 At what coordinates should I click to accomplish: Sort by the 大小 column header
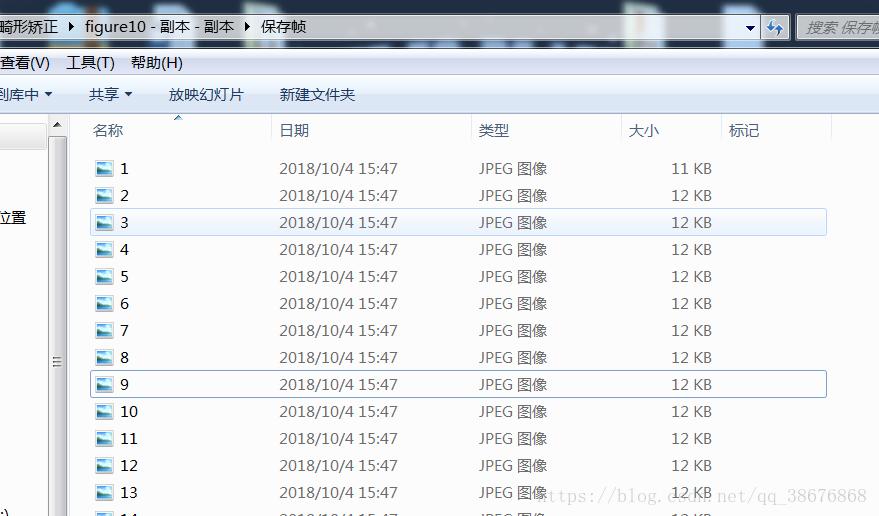[644, 131]
